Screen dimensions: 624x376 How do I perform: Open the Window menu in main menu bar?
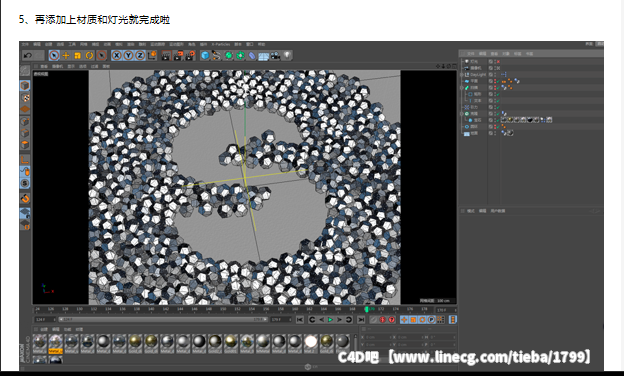tap(250, 44)
